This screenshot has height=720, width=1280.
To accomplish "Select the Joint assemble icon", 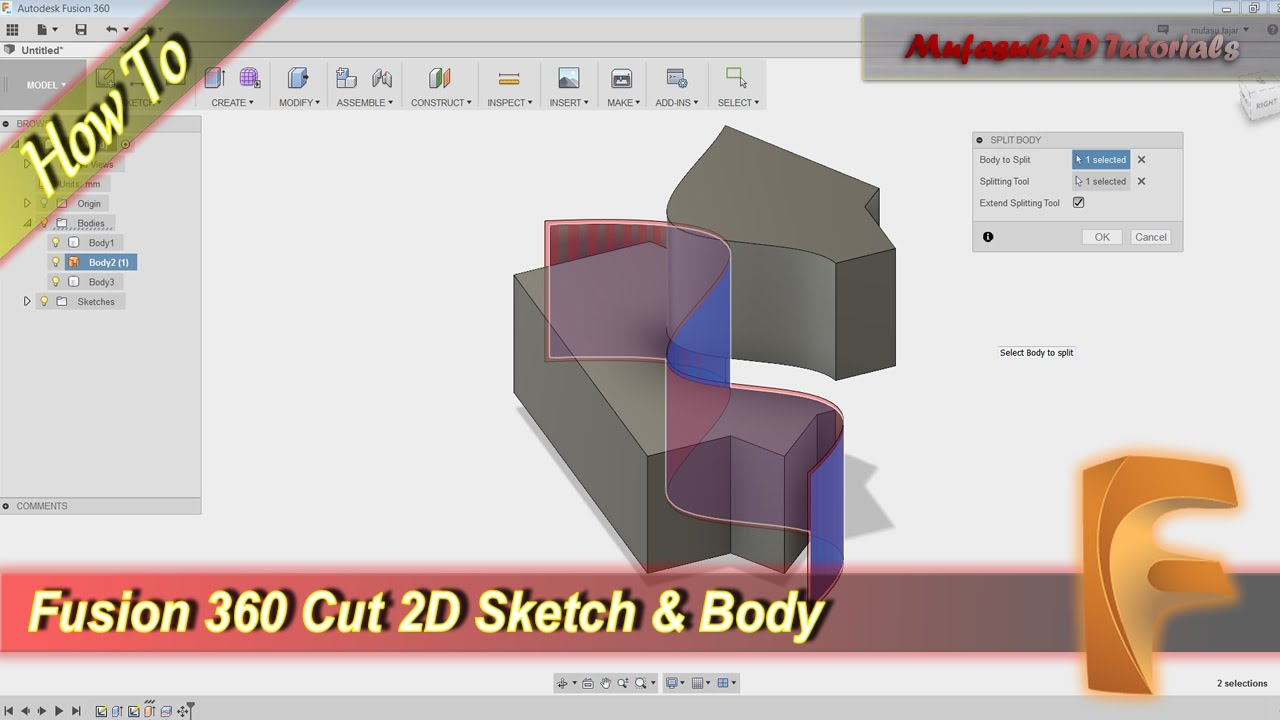I will tap(381, 78).
